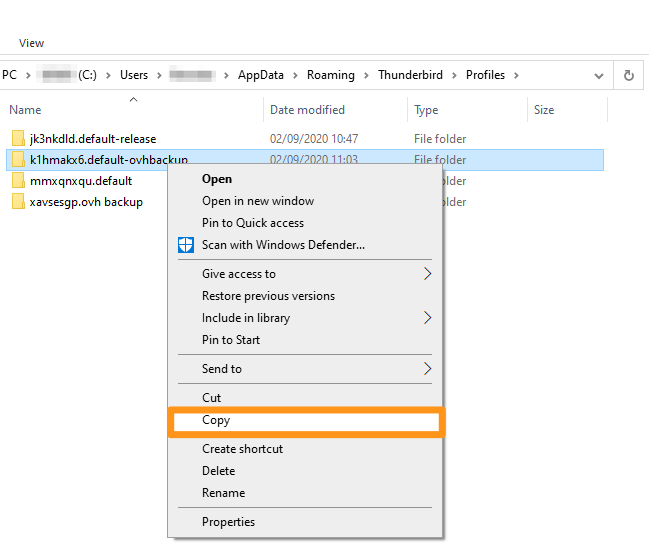The image size is (649, 555).
Task: Open the View ribbon tab
Action: pos(32,43)
